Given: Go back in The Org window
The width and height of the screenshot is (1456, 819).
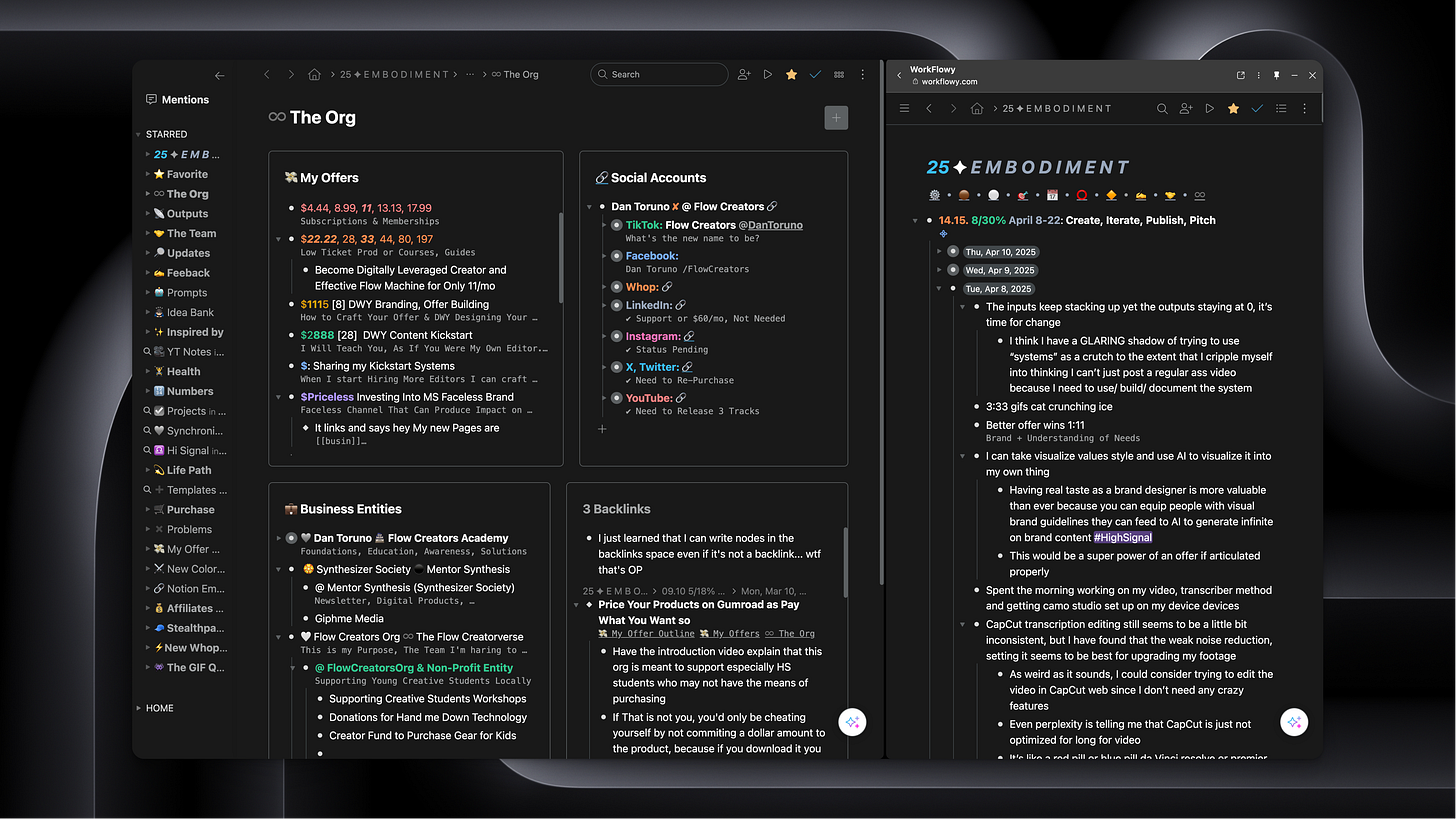Looking at the screenshot, I should [267, 74].
